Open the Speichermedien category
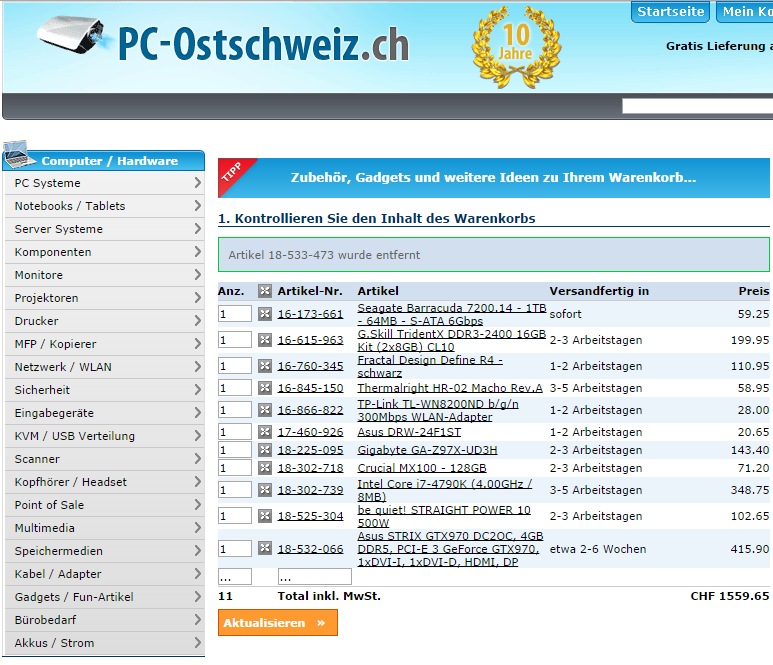773x665 pixels. [x=105, y=551]
